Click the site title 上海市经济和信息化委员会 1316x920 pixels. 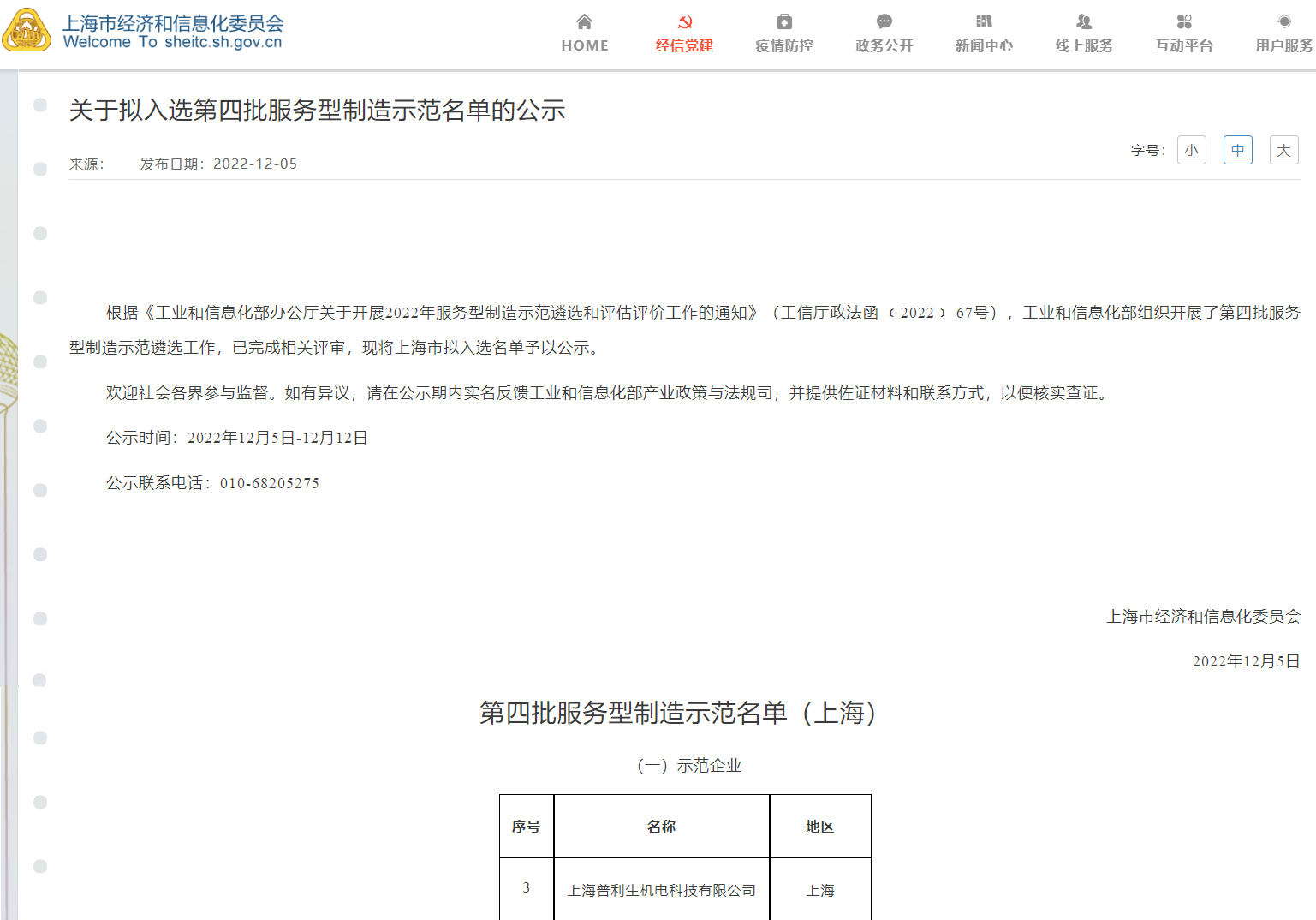173,23
